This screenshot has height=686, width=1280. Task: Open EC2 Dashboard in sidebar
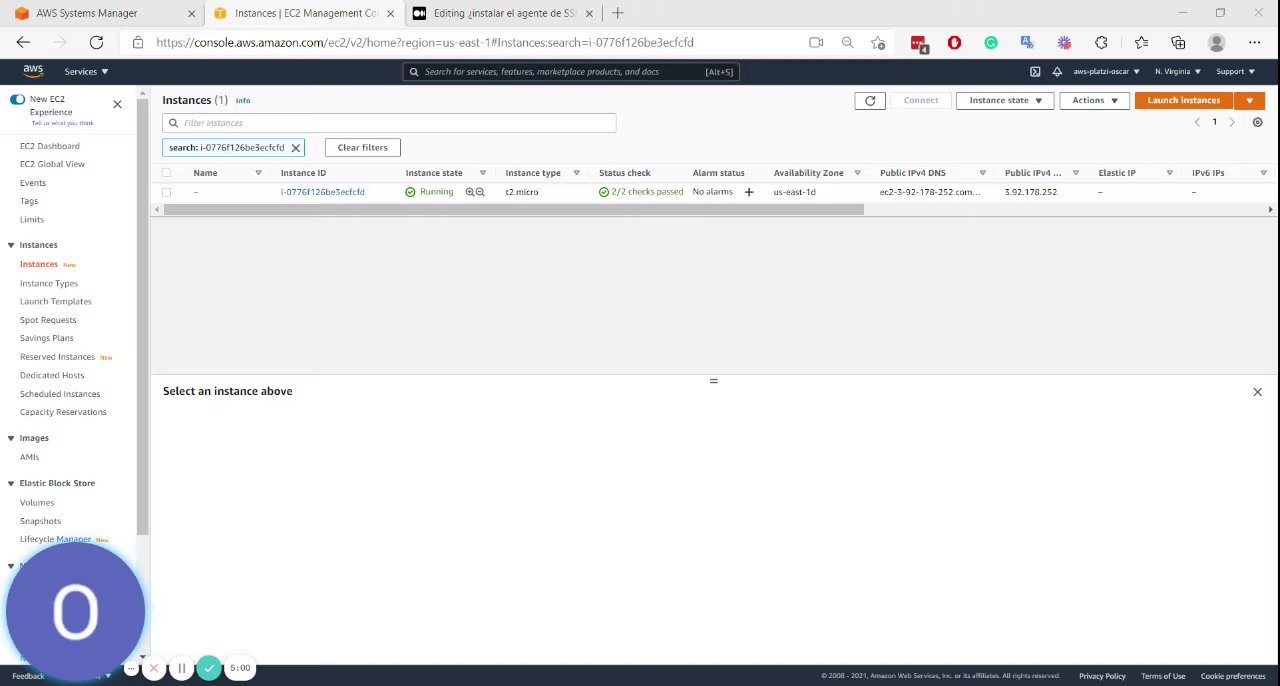(49, 146)
